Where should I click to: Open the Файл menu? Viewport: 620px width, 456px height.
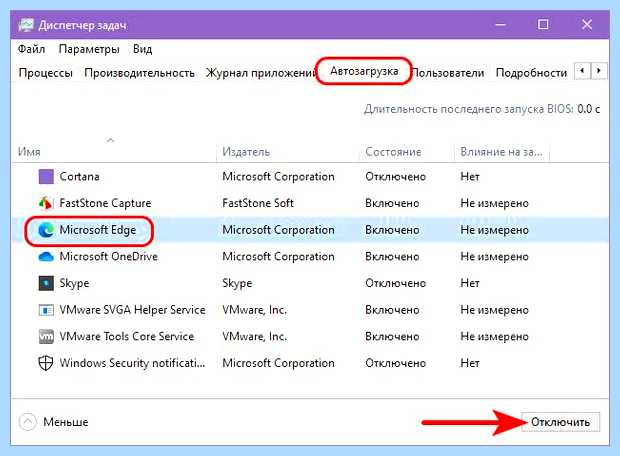click(x=31, y=49)
